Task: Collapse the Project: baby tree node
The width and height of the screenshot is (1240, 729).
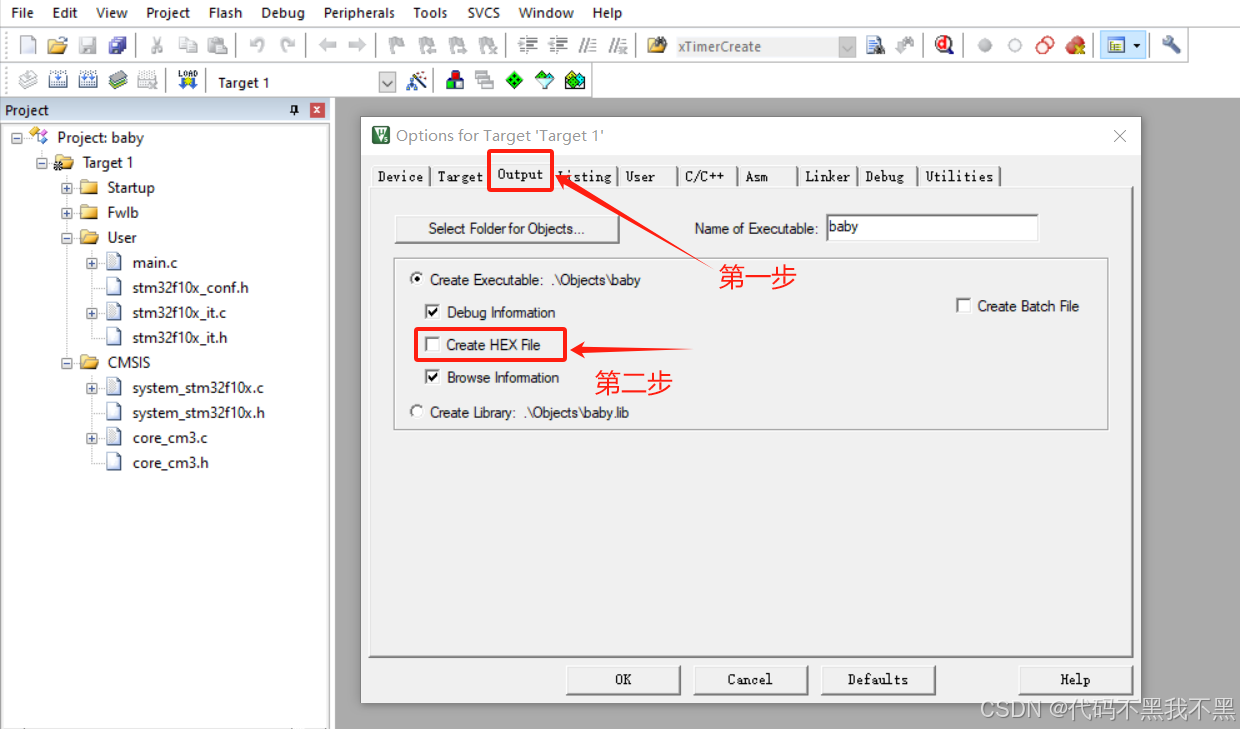Action: click(17, 137)
